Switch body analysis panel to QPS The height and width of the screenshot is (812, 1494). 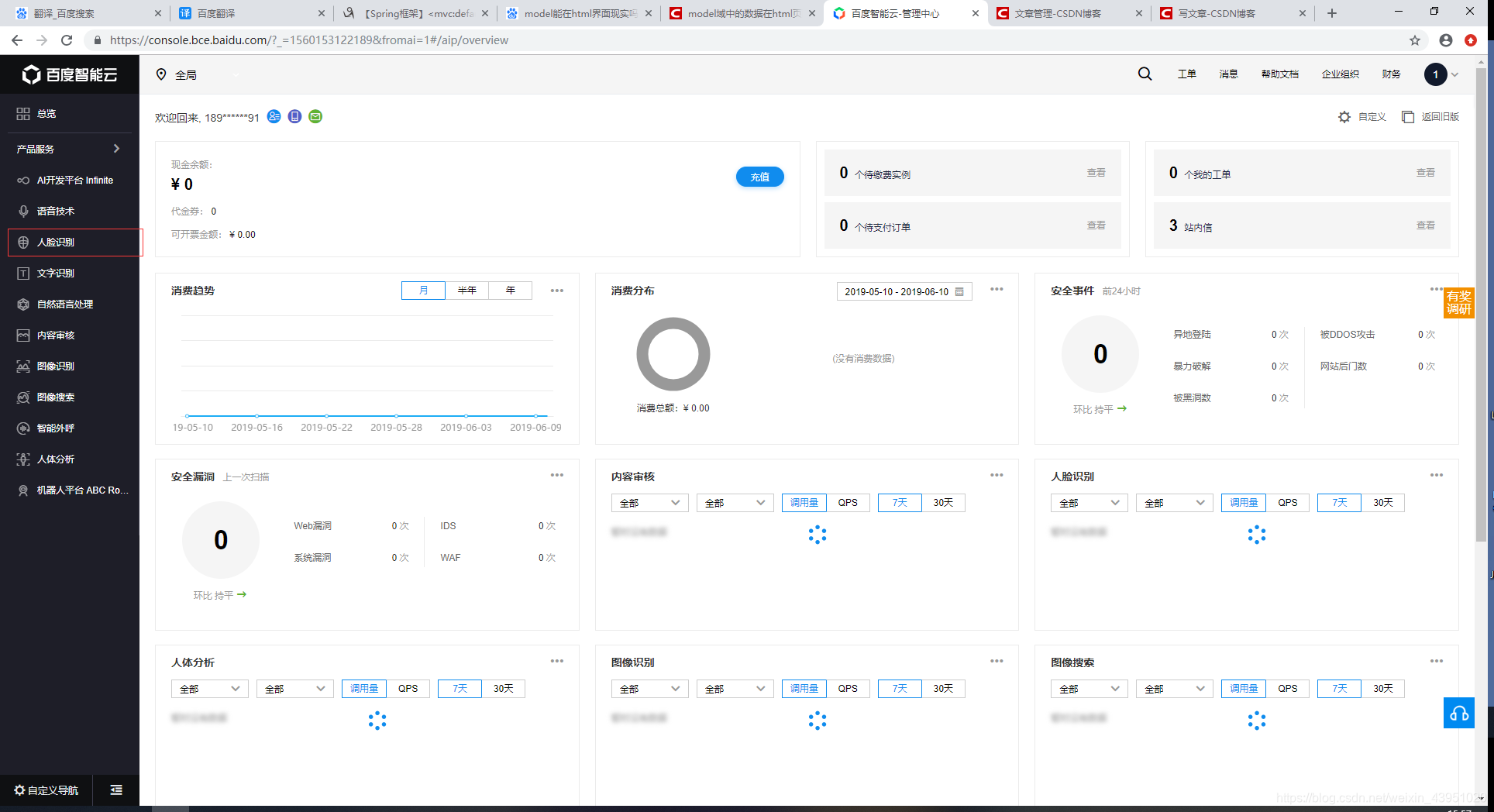(x=408, y=688)
